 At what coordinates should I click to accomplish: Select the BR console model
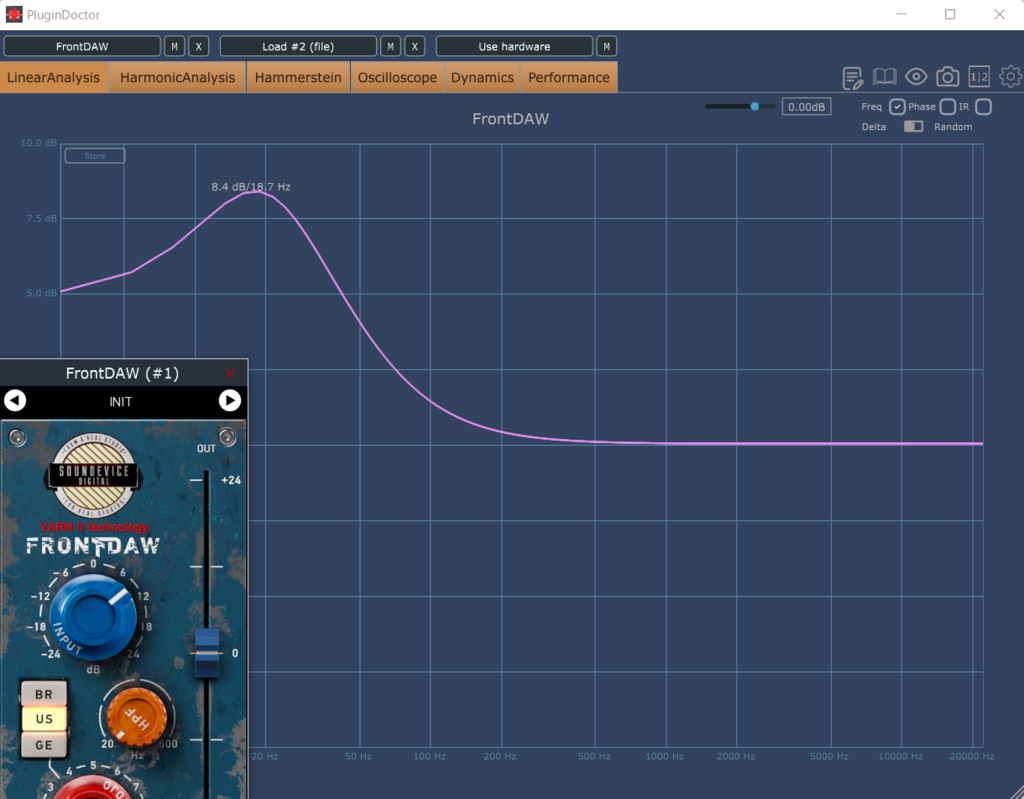click(44, 694)
